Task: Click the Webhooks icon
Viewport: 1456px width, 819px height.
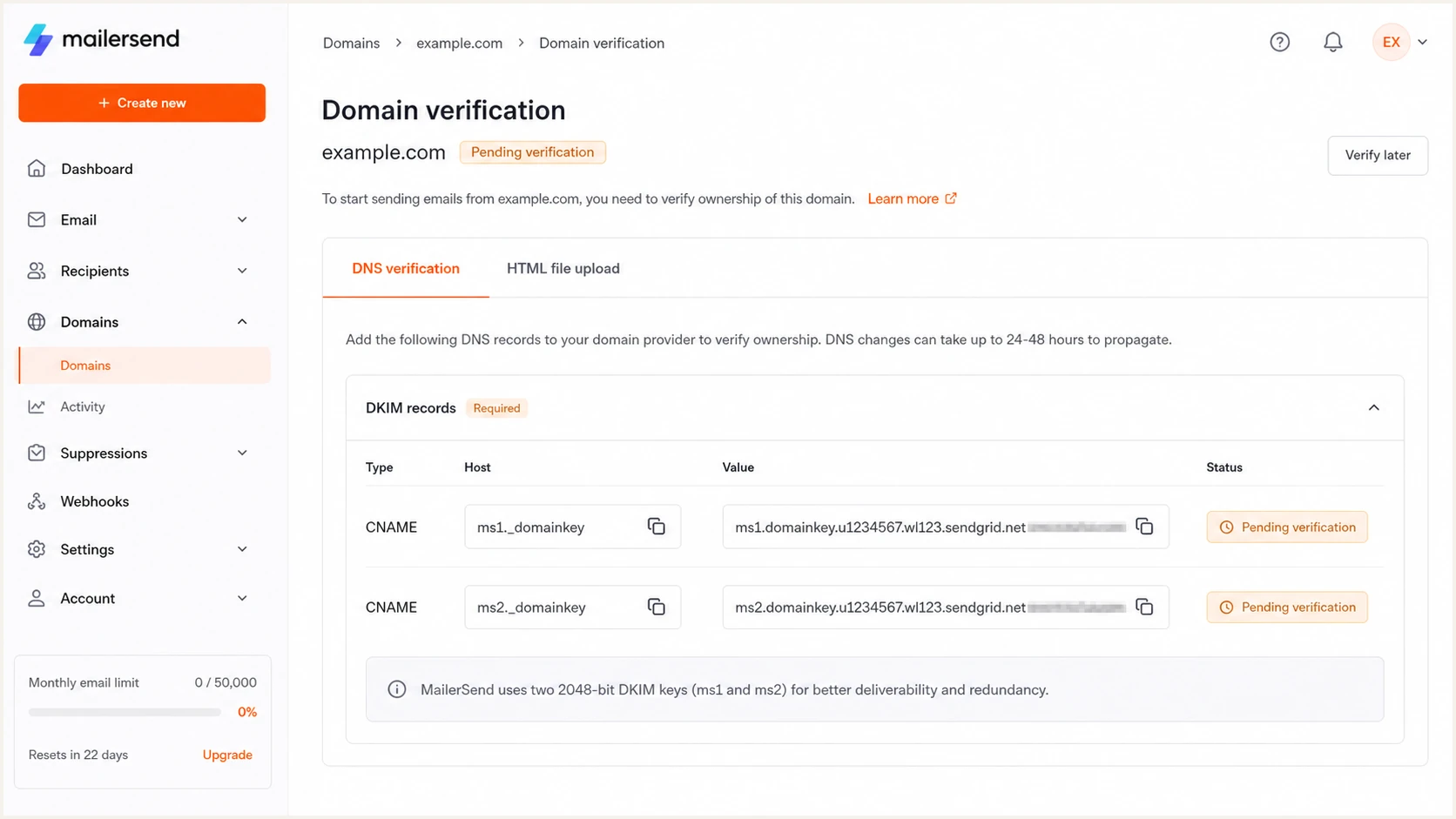Action: (37, 501)
